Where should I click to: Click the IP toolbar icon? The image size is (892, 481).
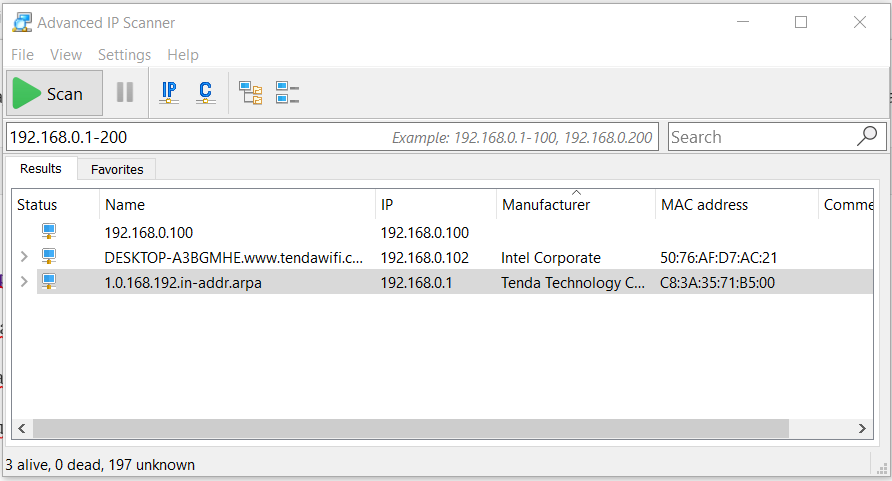[x=169, y=93]
